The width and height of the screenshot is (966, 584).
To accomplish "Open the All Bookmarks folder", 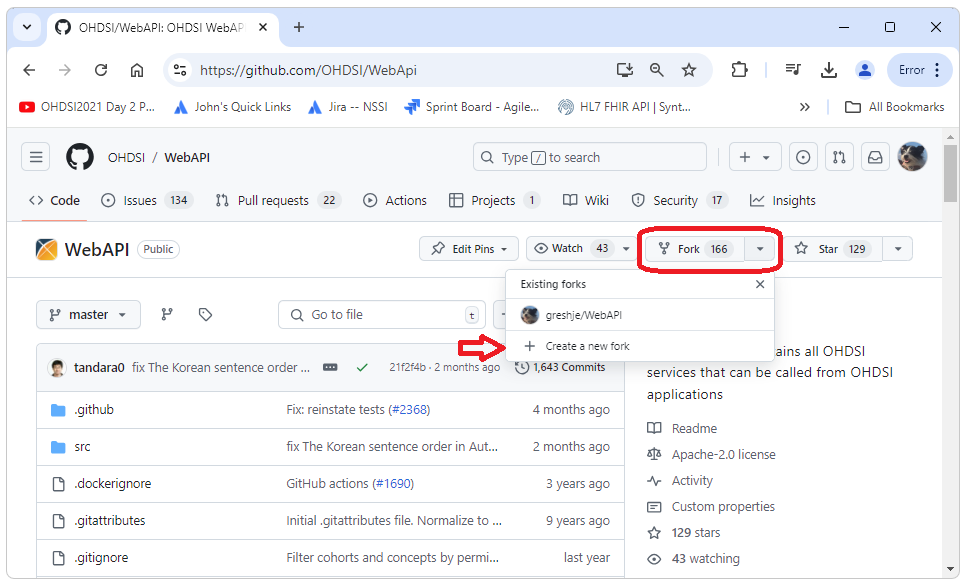I will coord(894,107).
